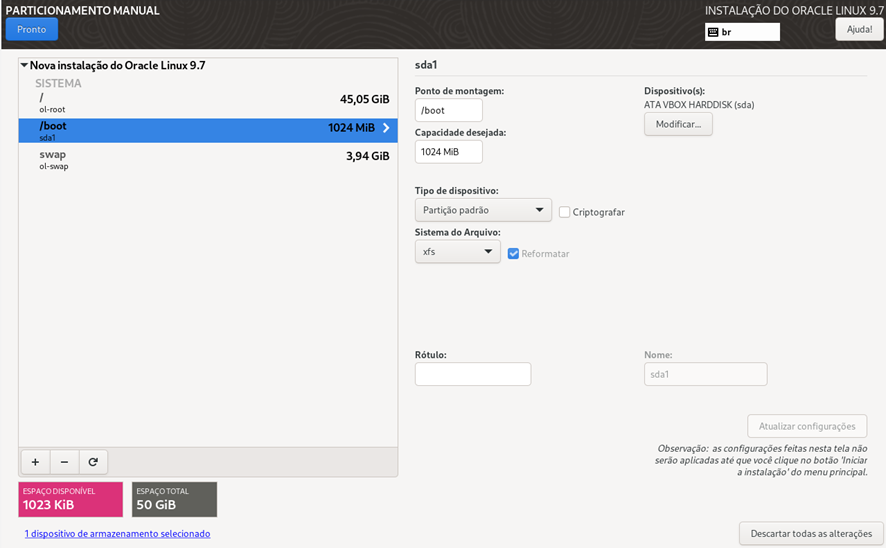Click the reload storage configuration icon
886x548 pixels.
point(93,462)
